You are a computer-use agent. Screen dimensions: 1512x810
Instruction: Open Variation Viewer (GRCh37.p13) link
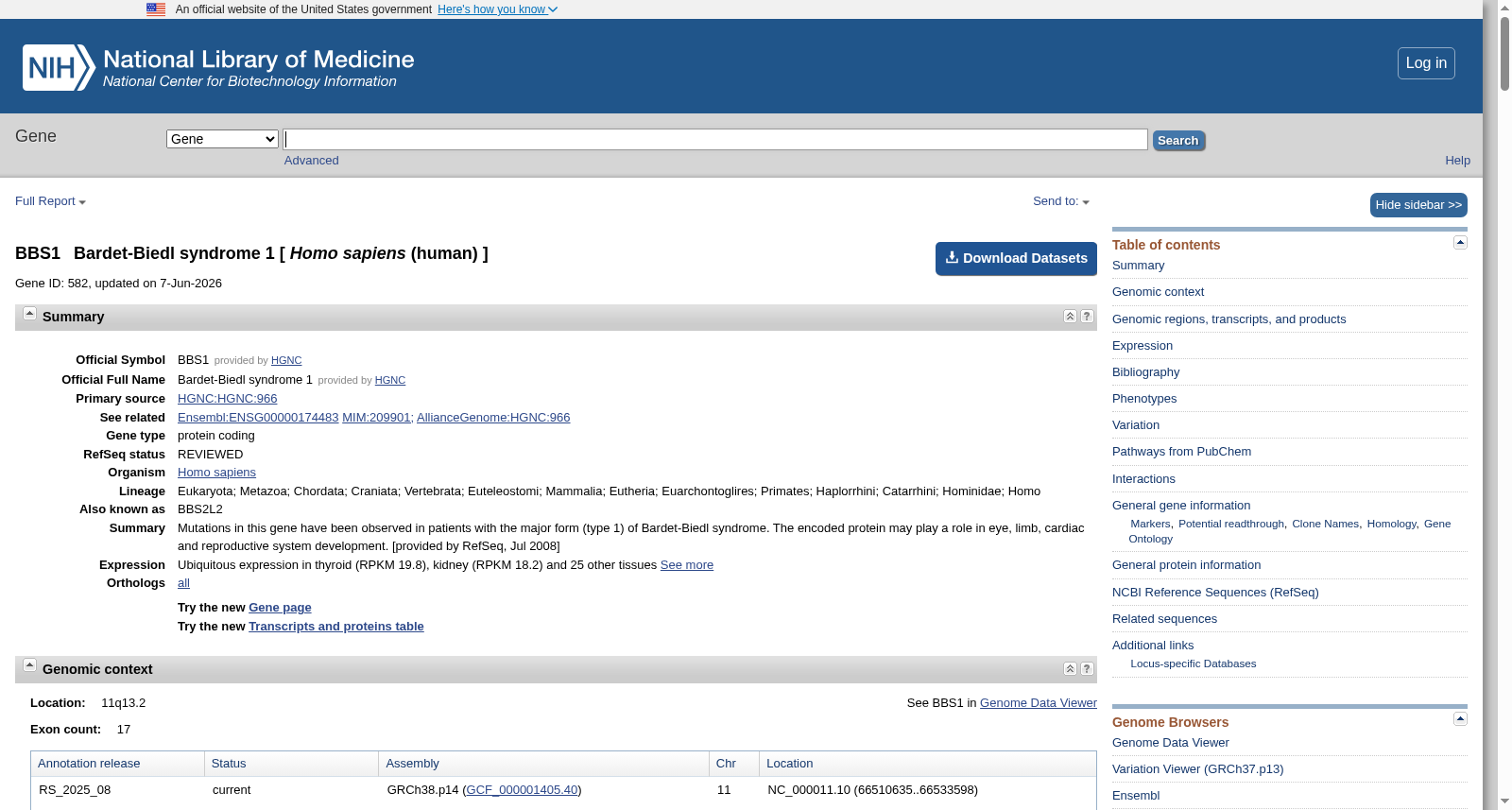coord(1197,769)
